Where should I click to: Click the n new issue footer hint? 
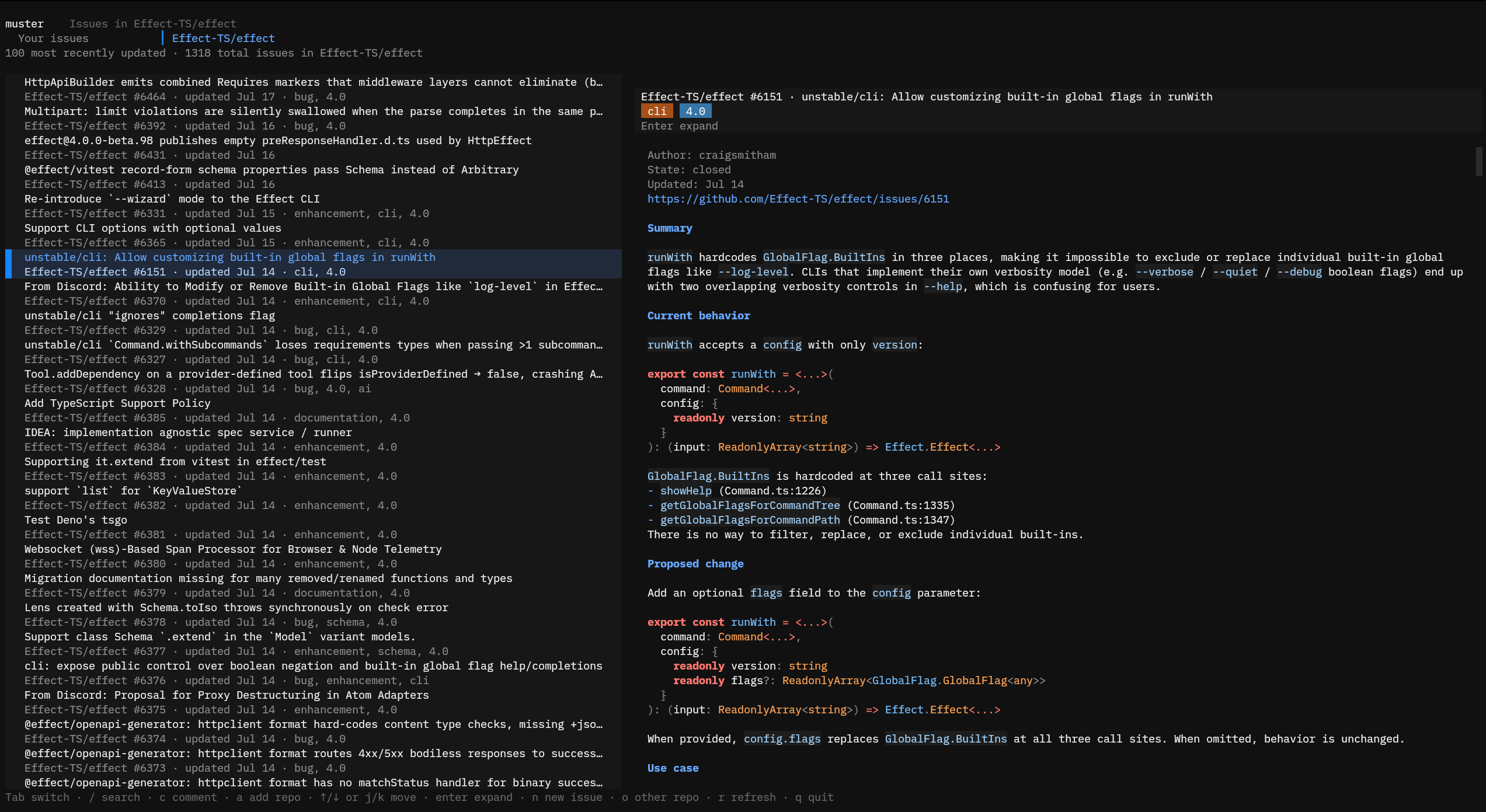coord(567,797)
